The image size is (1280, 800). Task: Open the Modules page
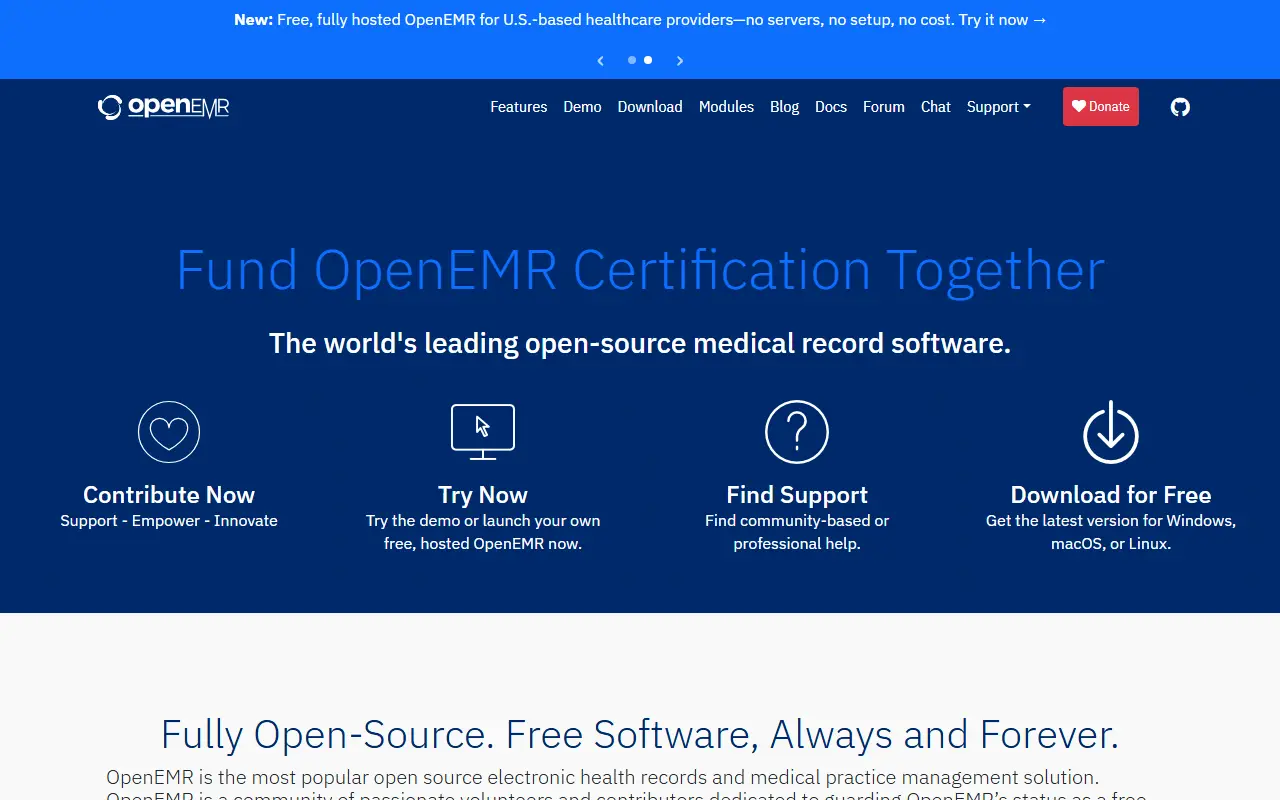726,107
